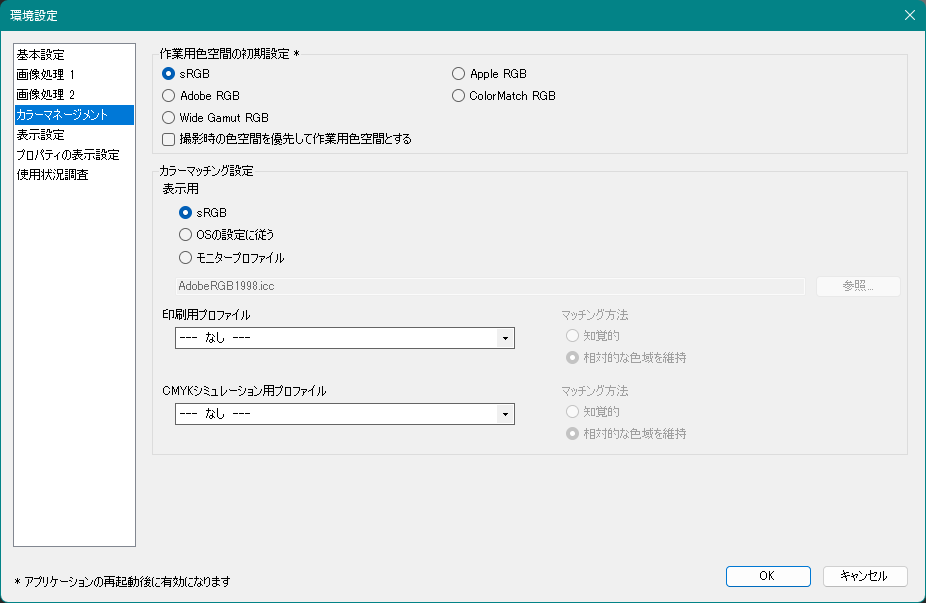Viewport: 926px width, 603px height.
Task: Click the AdobeRGB1998.icc profile path field
Action: tap(490, 286)
